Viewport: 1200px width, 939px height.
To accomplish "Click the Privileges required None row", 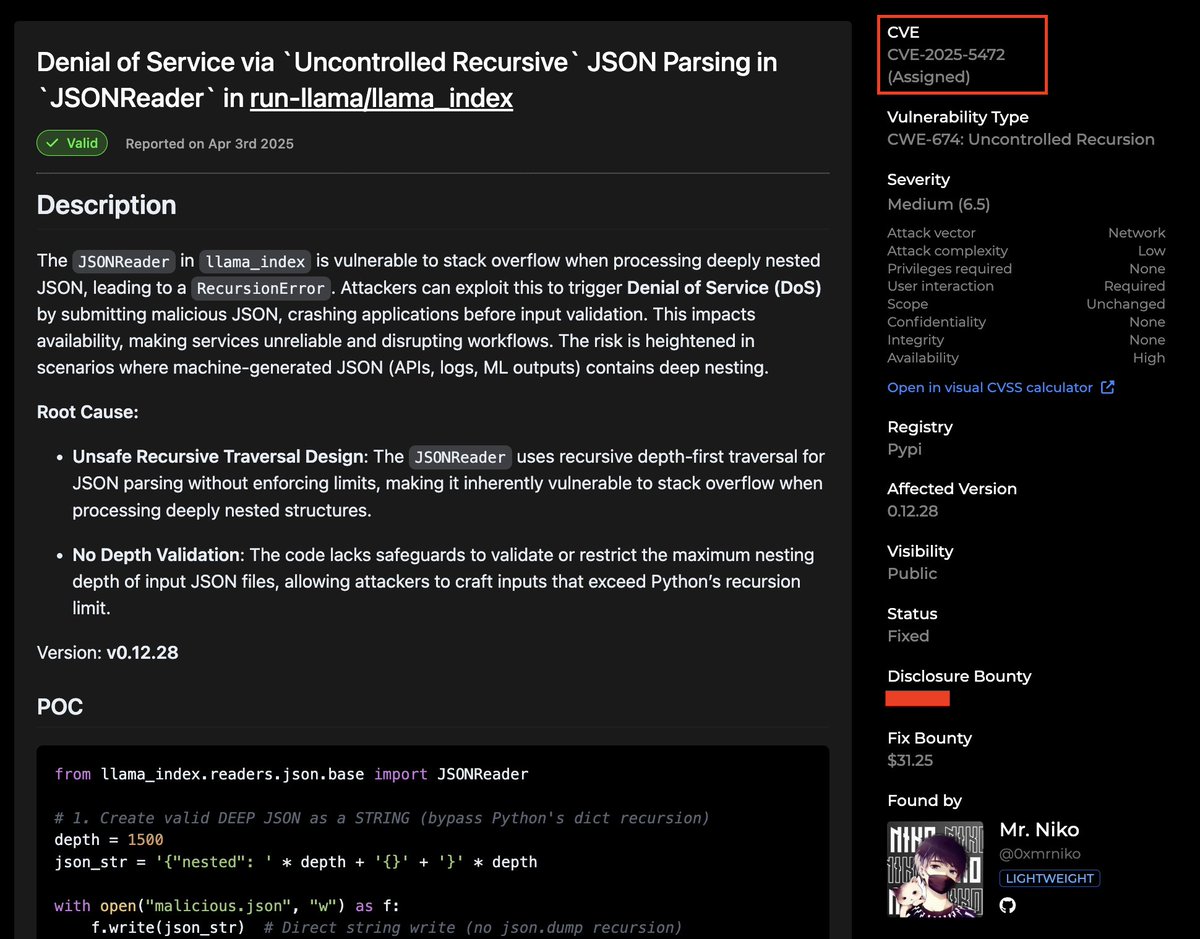I will tap(1026, 269).
